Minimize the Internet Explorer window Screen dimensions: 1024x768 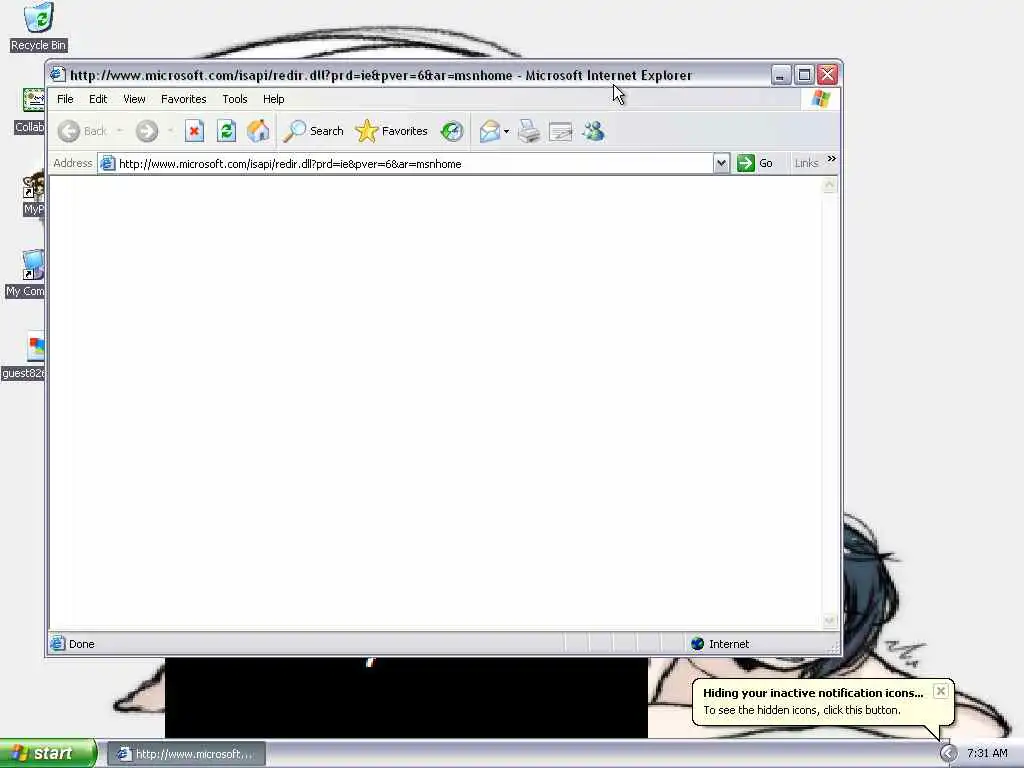tap(780, 75)
